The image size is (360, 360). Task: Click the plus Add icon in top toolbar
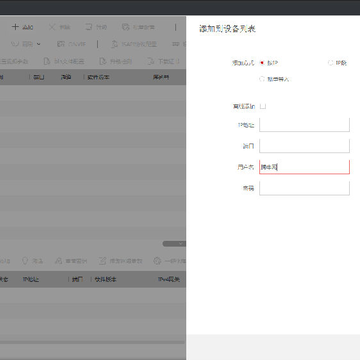15,27
